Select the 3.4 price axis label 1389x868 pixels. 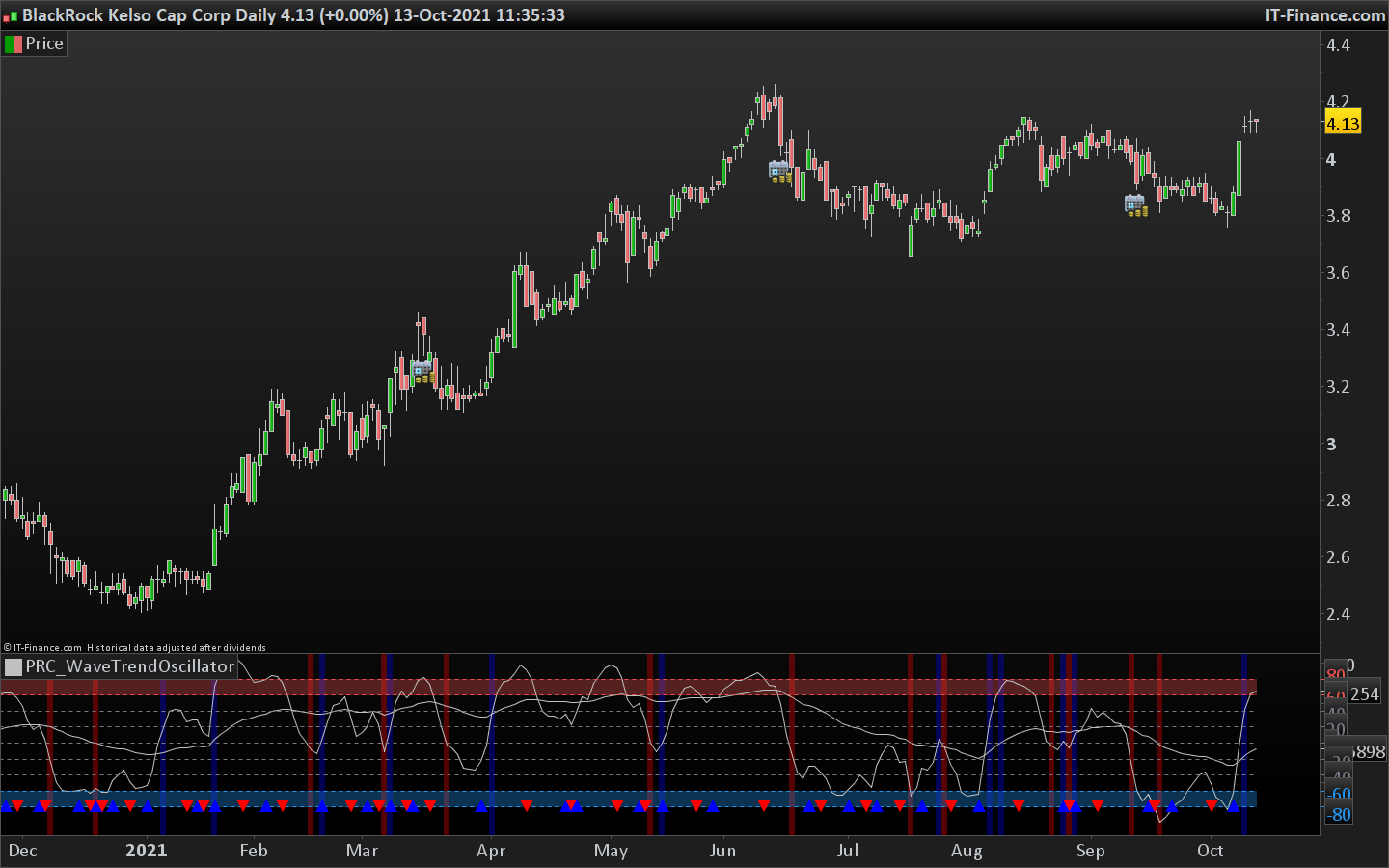pyautogui.click(x=1338, y=330)
